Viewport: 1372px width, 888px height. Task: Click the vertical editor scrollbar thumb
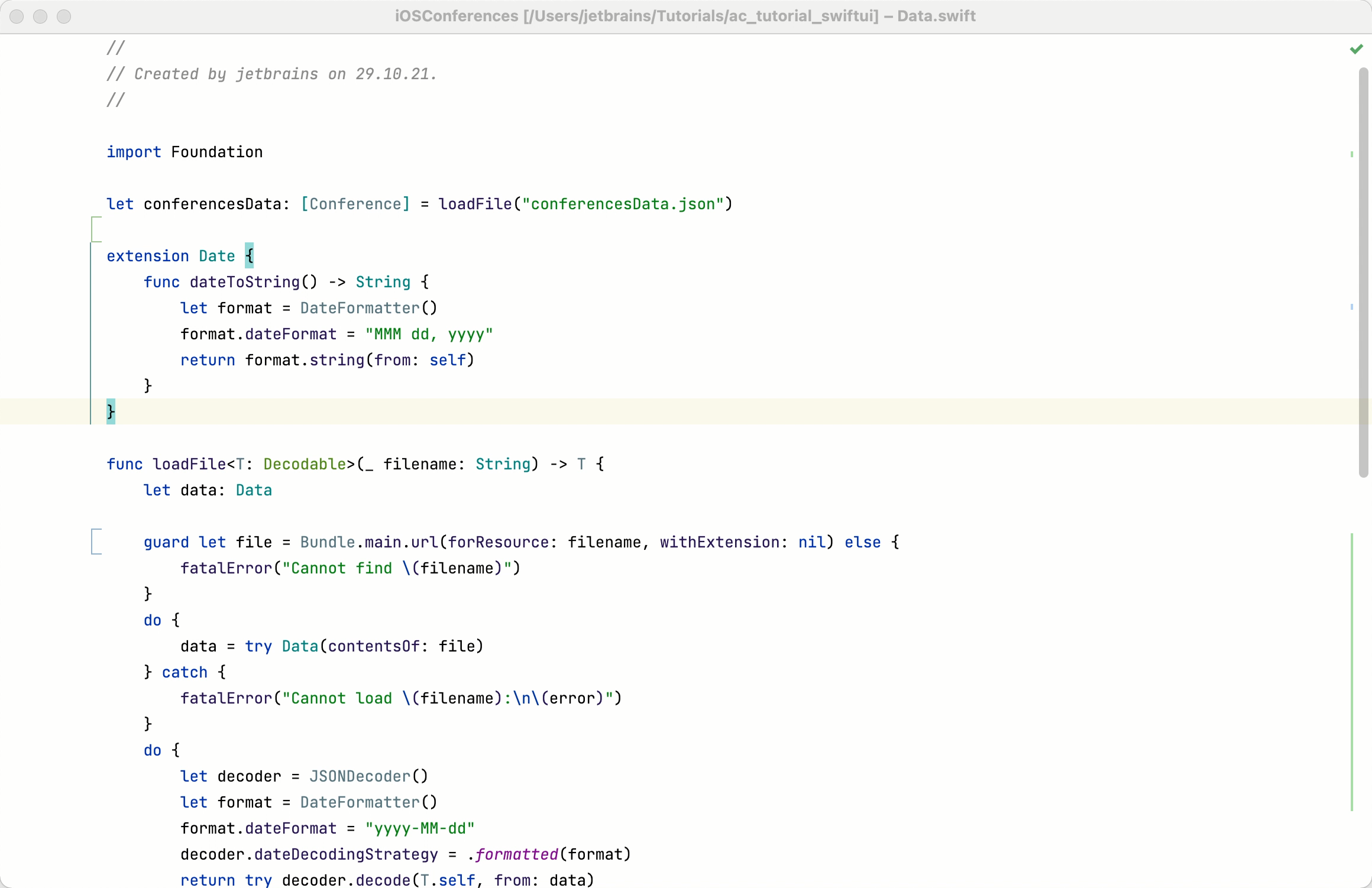click(1364, 272)
